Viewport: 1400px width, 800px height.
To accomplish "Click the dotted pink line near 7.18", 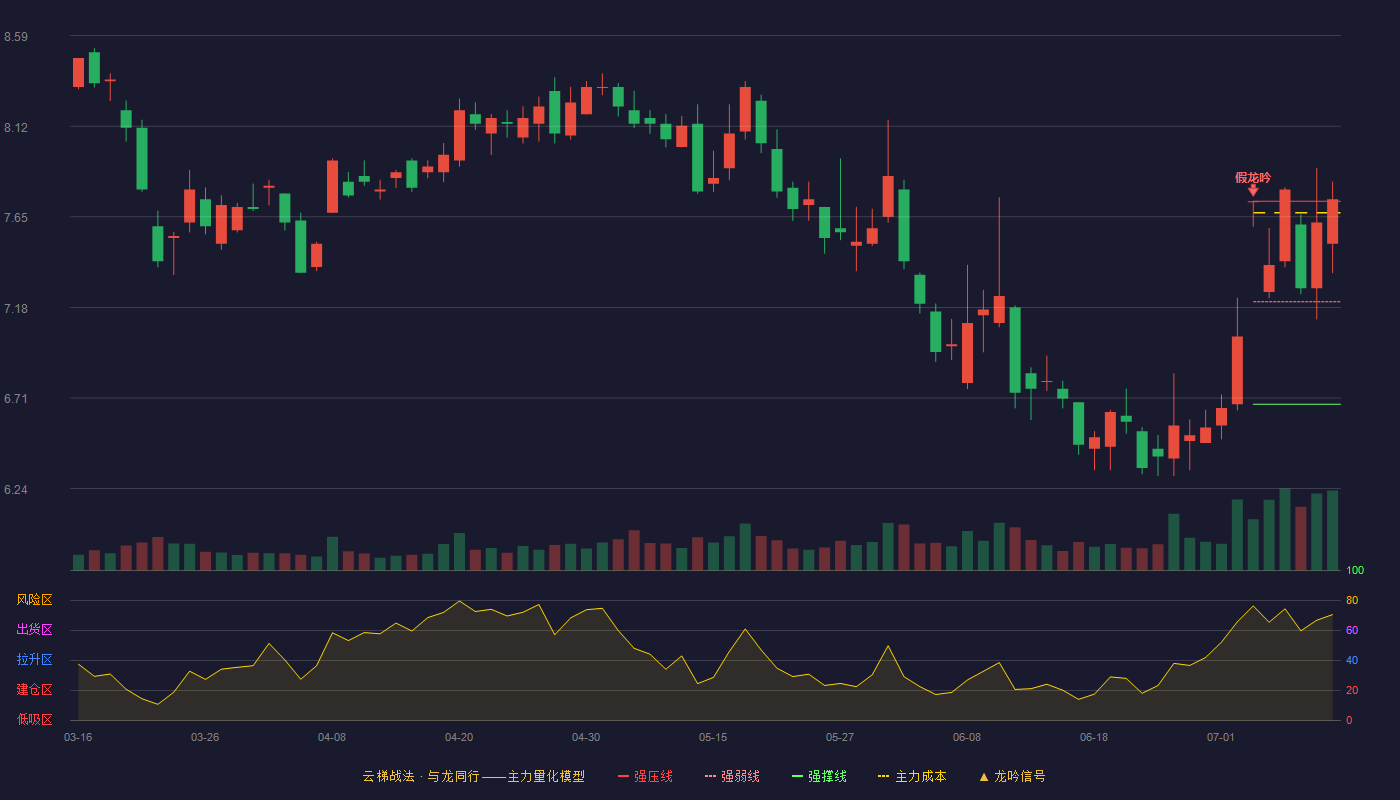I will coord(1296,302).
